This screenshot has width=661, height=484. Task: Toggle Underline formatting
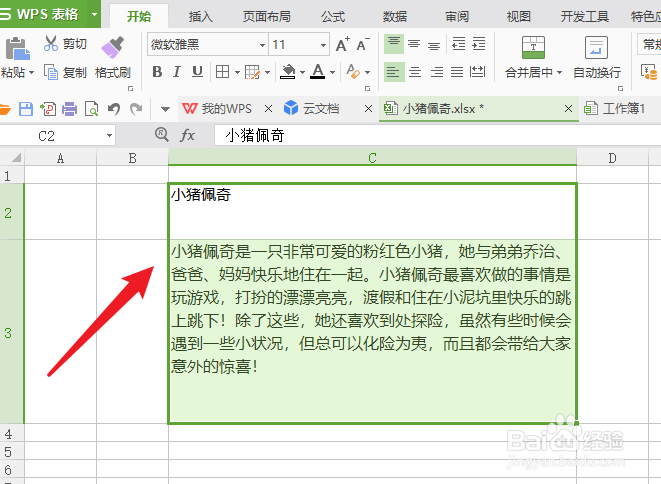tap(197, 72)
